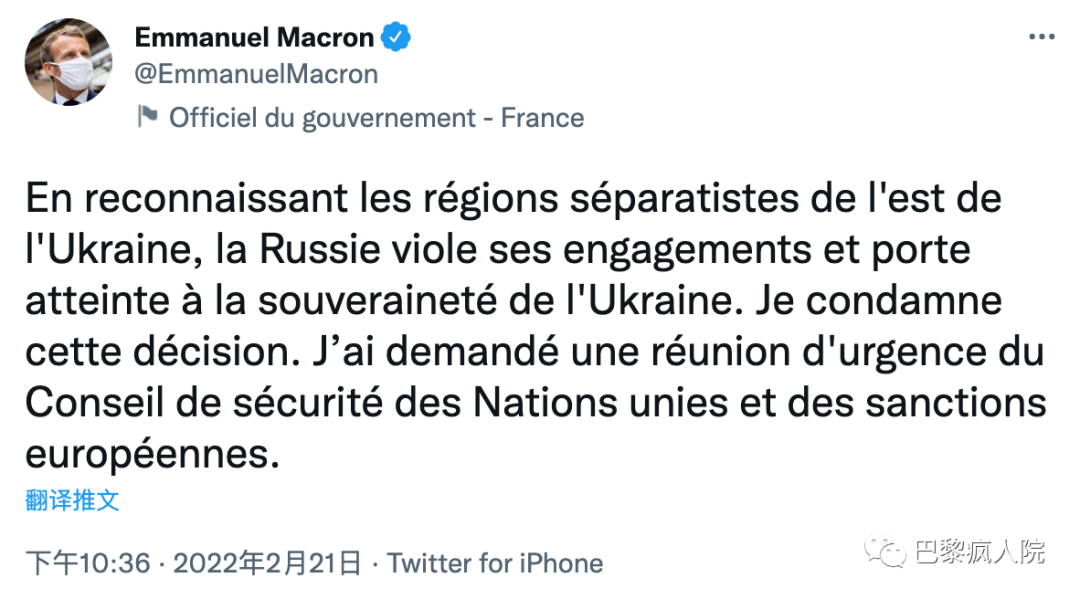Open the 'Twitter for iPhone' source link
The height and width of the screenshot is (599, 1080).
click(x=495, y=563)
